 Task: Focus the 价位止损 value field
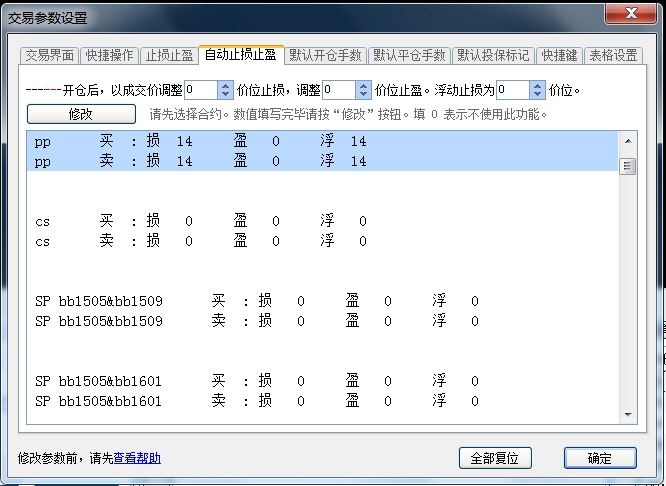pos(201,90)
